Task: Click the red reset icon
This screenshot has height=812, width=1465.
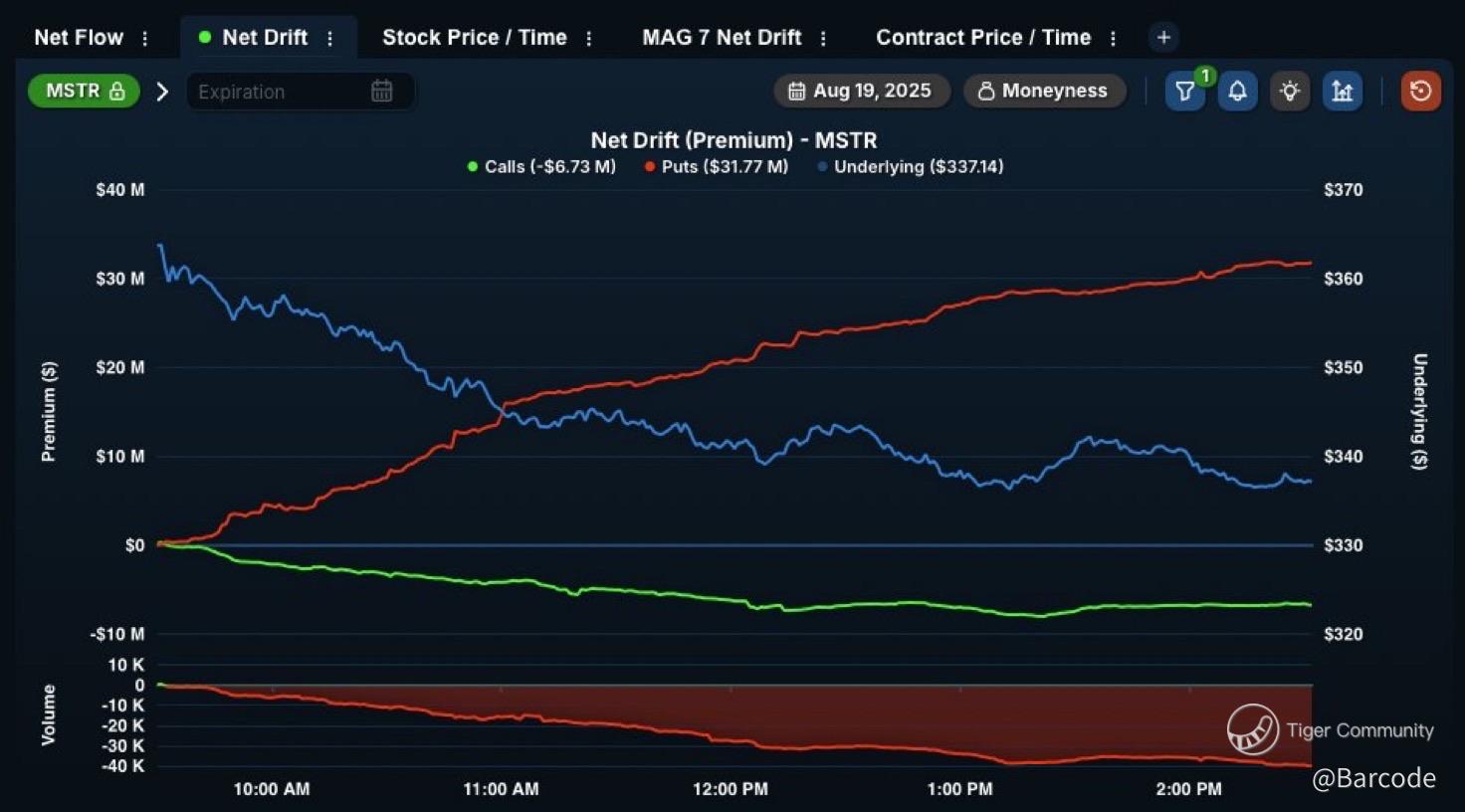Action: pos(1420,92)
